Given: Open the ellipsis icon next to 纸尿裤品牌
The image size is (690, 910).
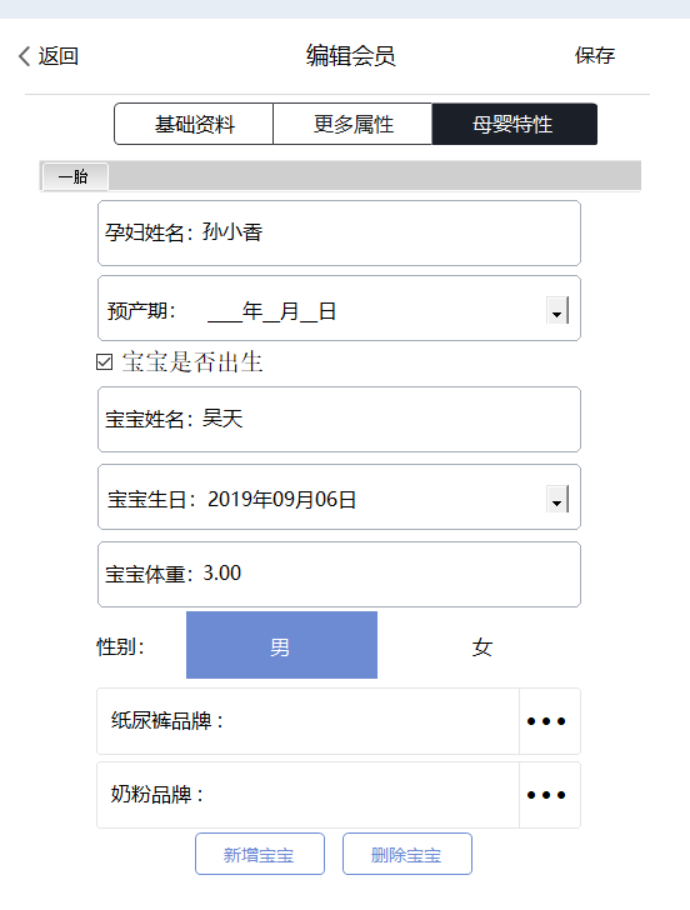Looking at the screenshot, I should (x=547, y=721).
